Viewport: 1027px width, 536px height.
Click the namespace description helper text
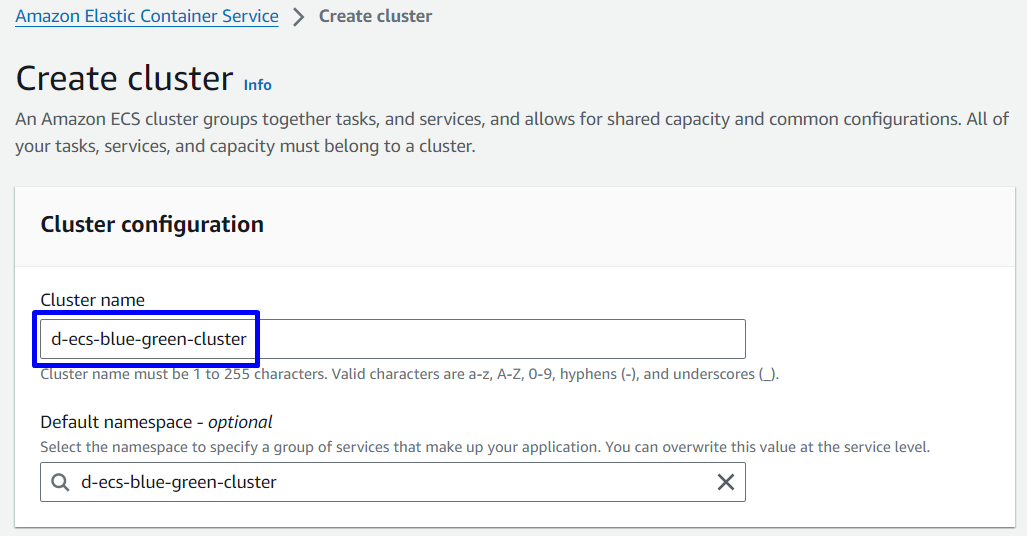pyautogui.click(x=485, y=447)
